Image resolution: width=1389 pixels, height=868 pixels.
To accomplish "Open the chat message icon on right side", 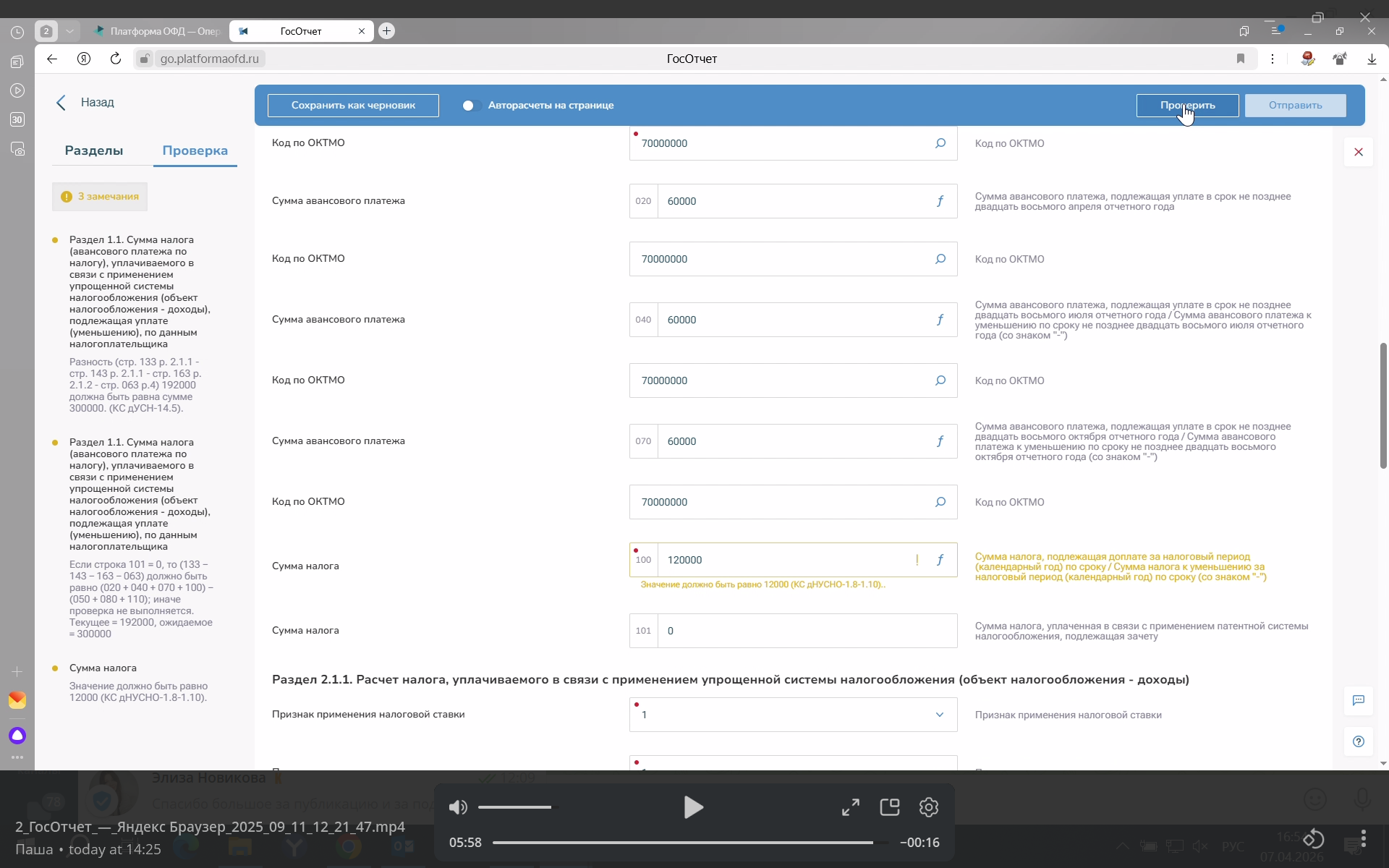I will point(1358,700).
